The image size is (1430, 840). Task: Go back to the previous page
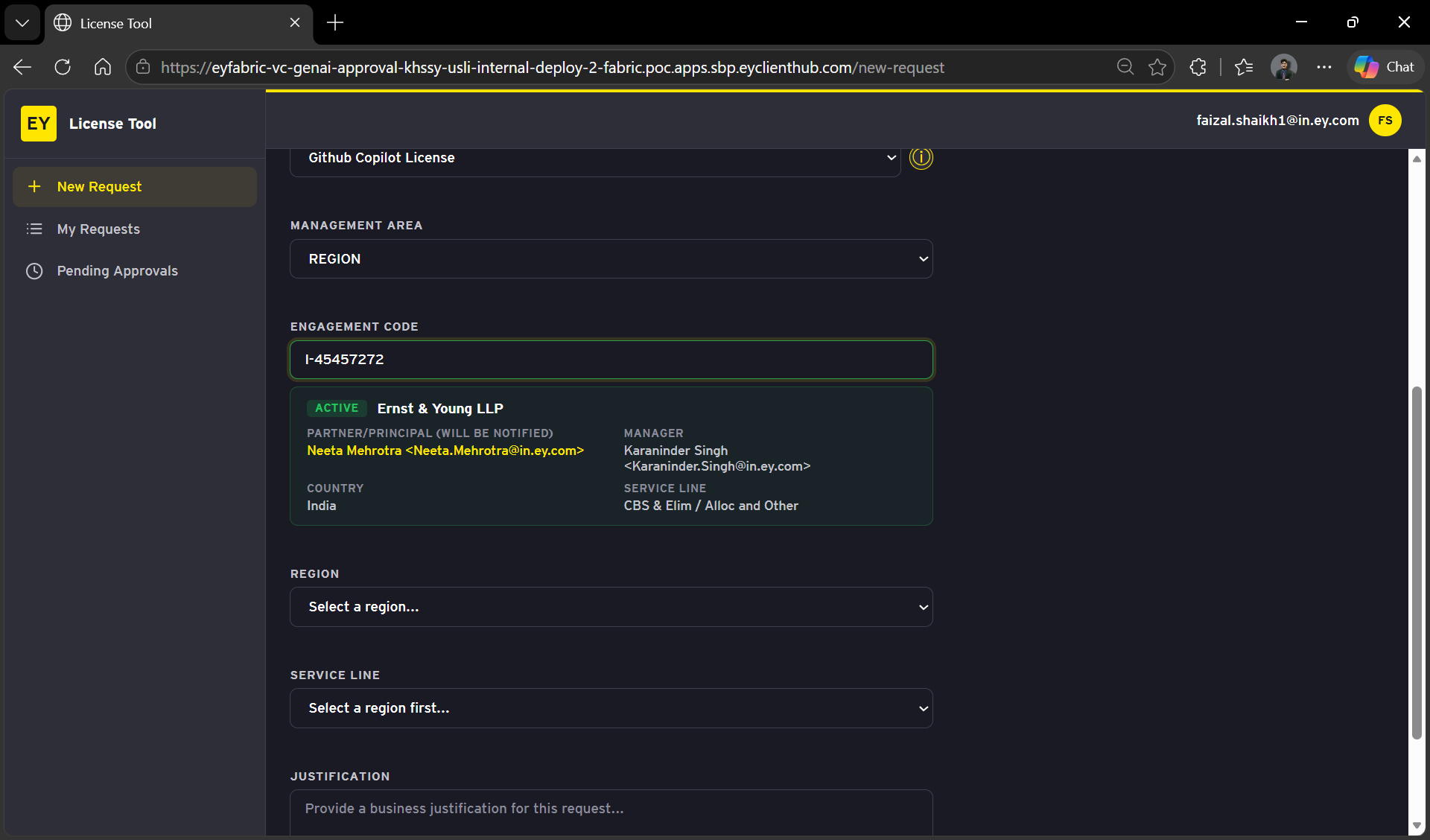coord(22,67)
